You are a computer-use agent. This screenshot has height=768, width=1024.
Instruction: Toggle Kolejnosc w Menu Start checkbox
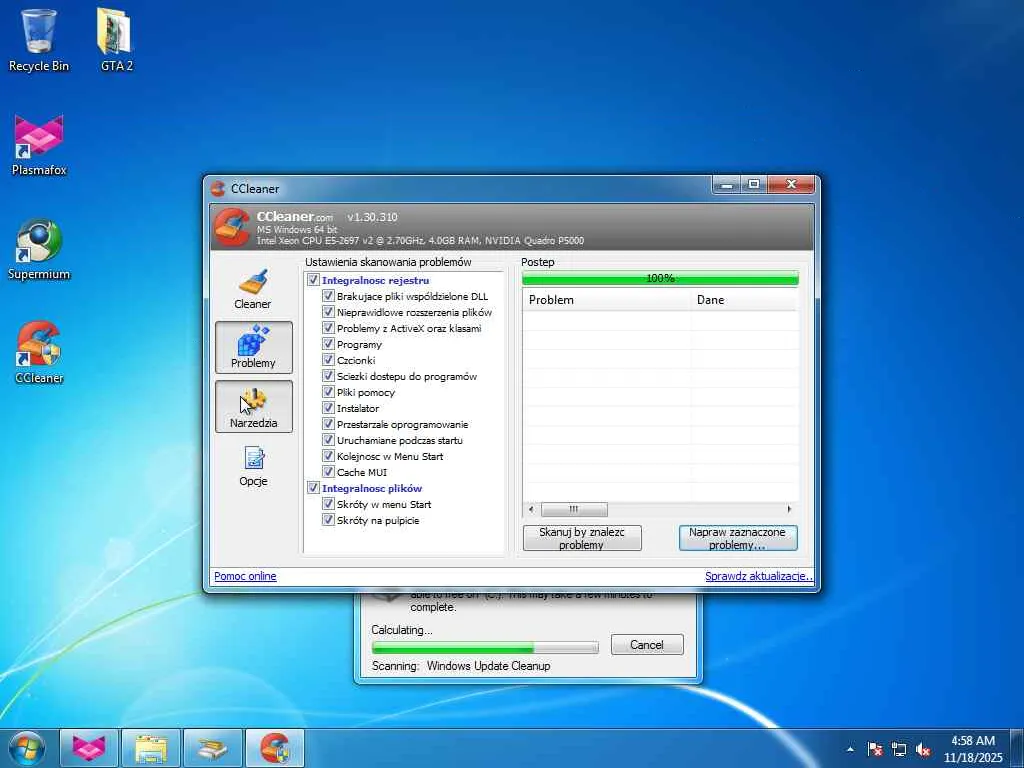click(328, 456)
